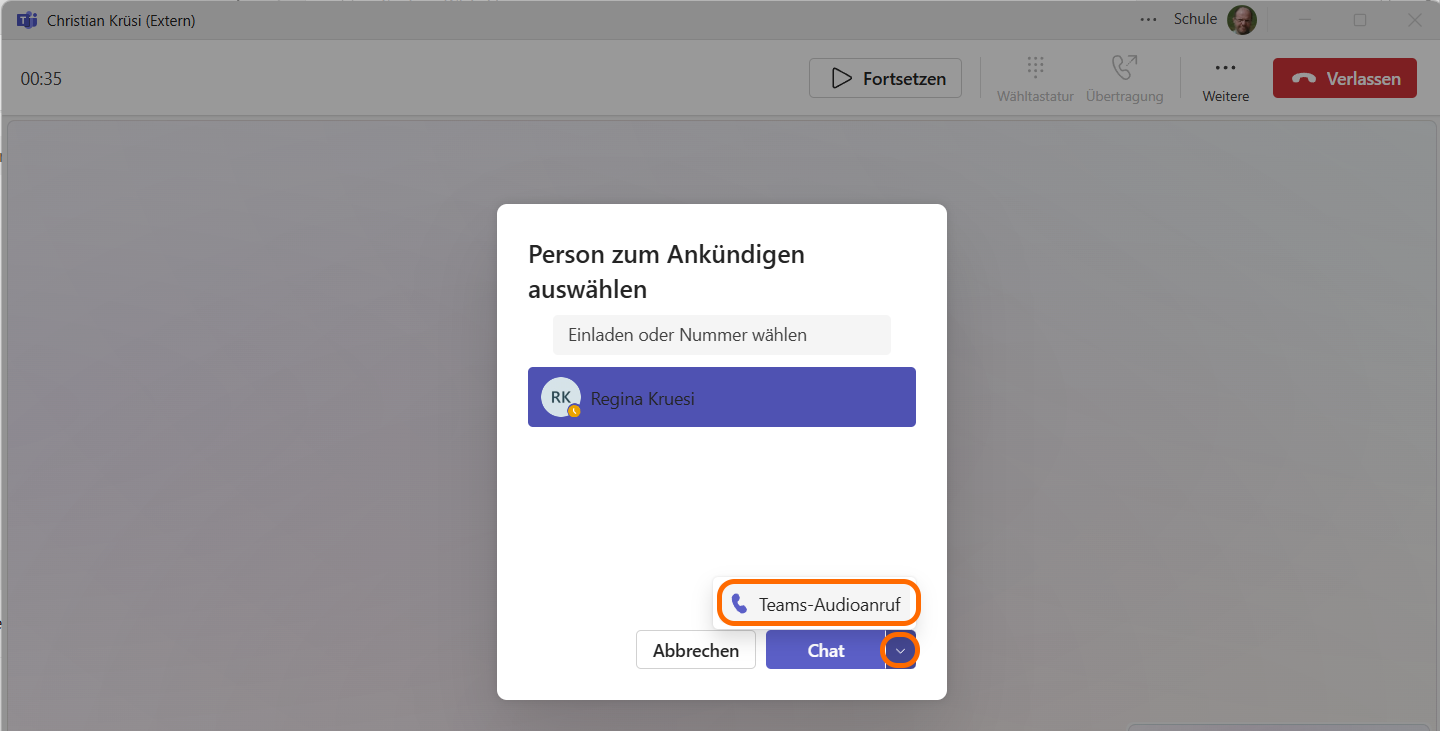Click the Teams logo in title bar
1440x731 pixels.
point(27,20)
